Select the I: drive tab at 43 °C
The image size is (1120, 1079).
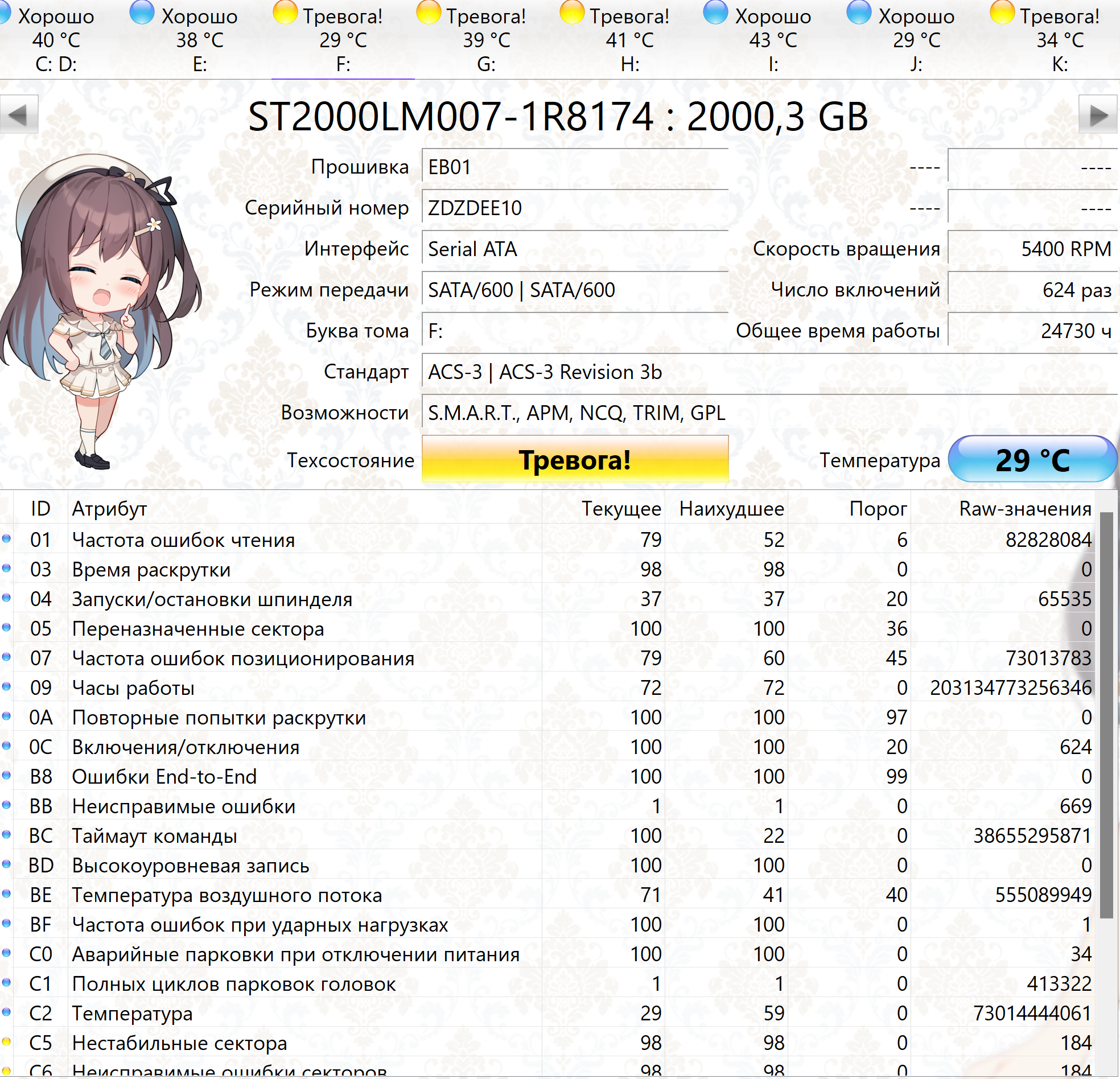773,39
